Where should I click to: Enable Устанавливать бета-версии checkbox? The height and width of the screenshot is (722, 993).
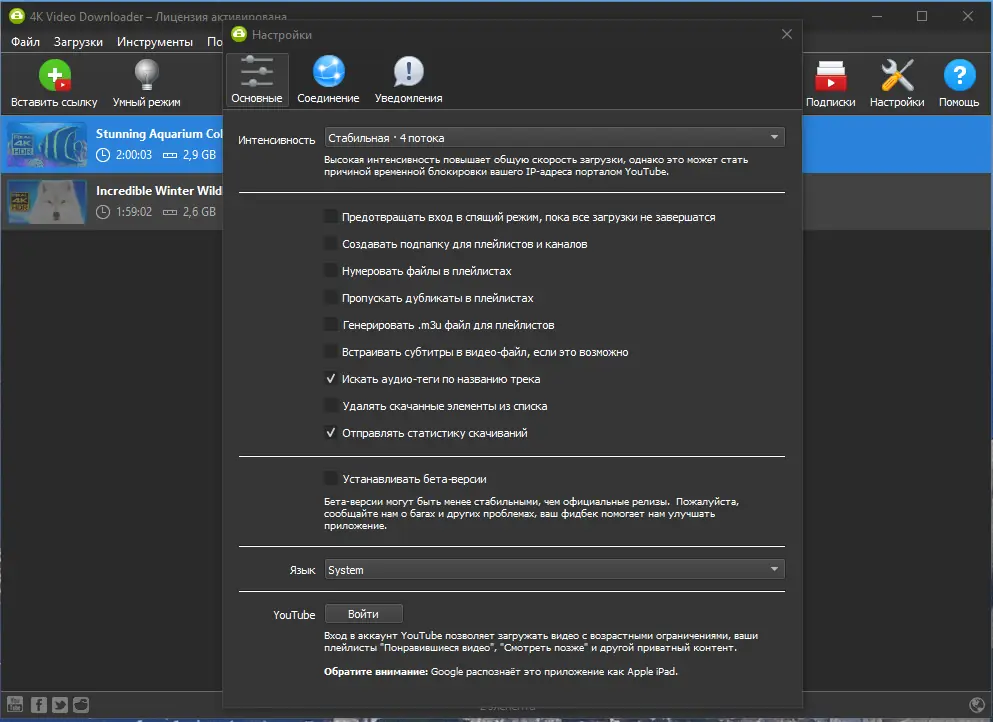[331, 479]
